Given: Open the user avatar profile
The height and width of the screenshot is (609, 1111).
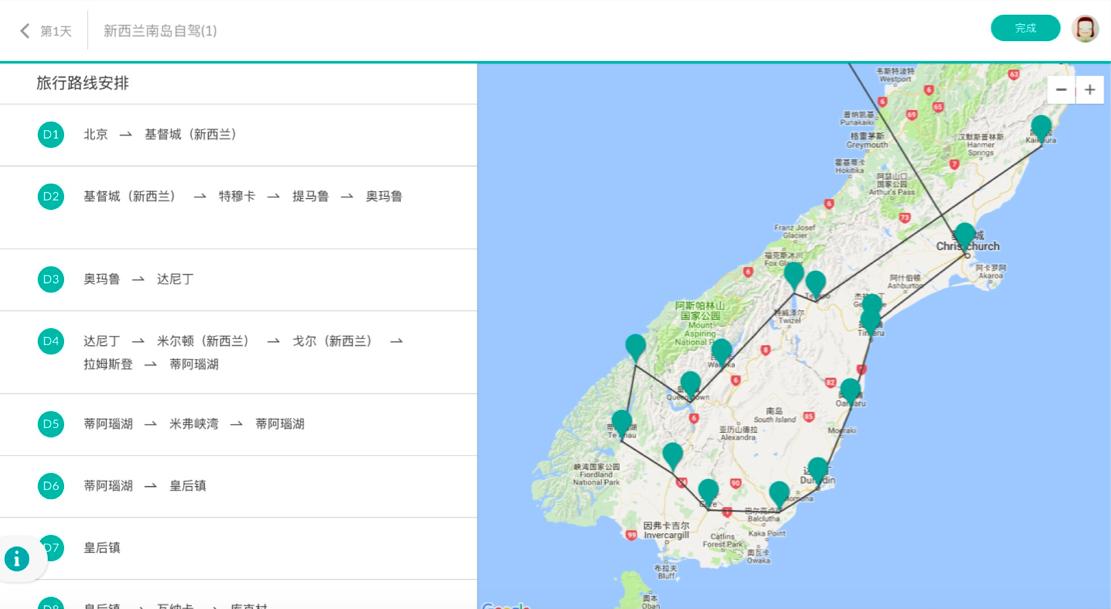Looking at the screenshot, I should tap(1085, 28).
